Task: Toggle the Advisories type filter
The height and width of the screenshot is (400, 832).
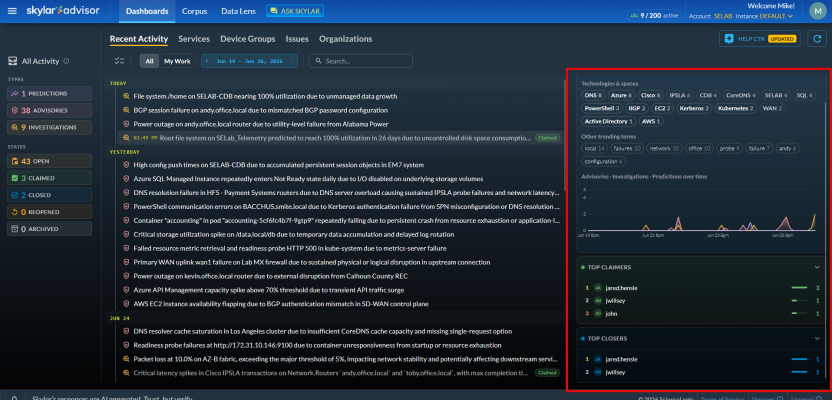Action: [49, 110]
